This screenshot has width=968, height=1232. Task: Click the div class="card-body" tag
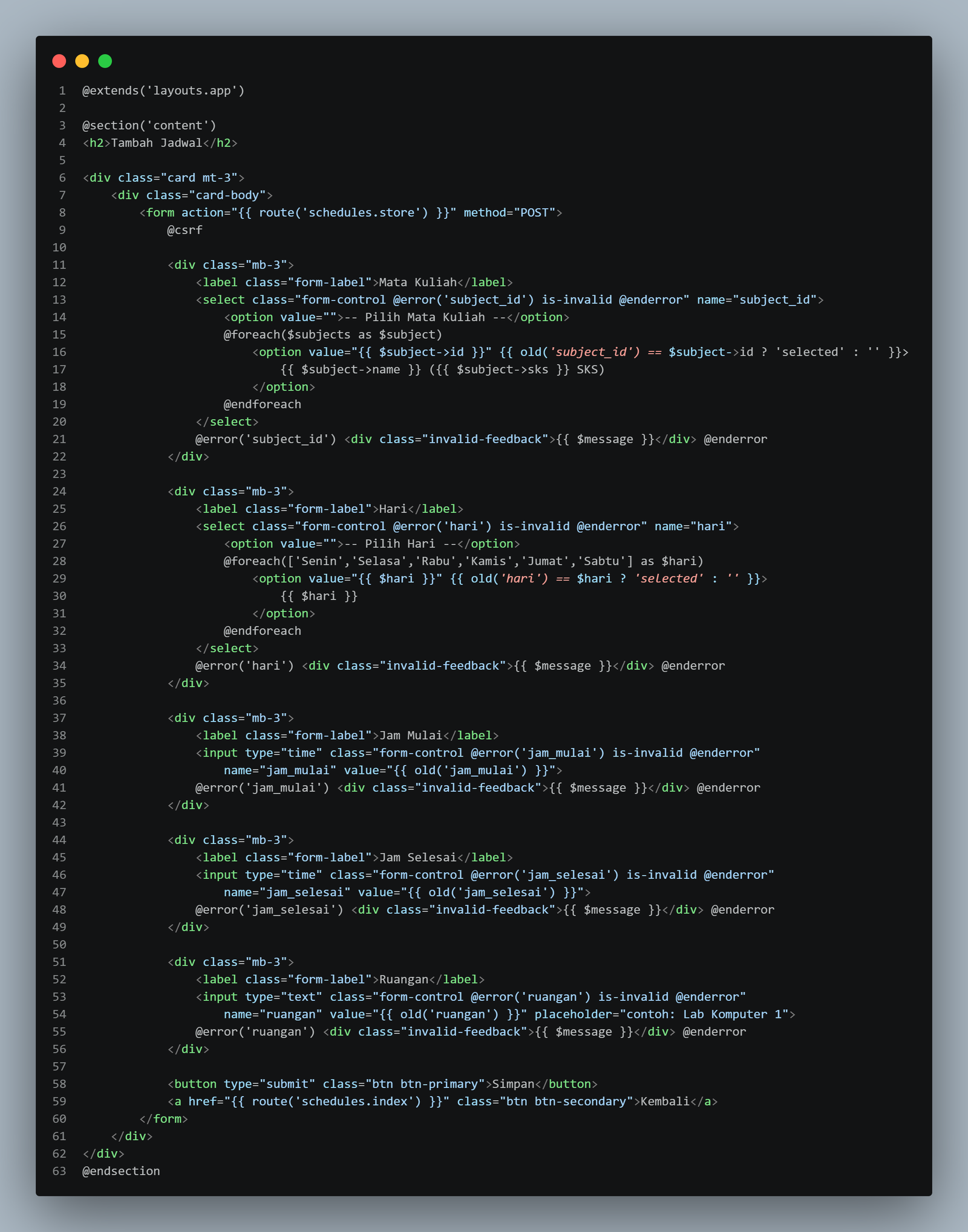(192, 195)
